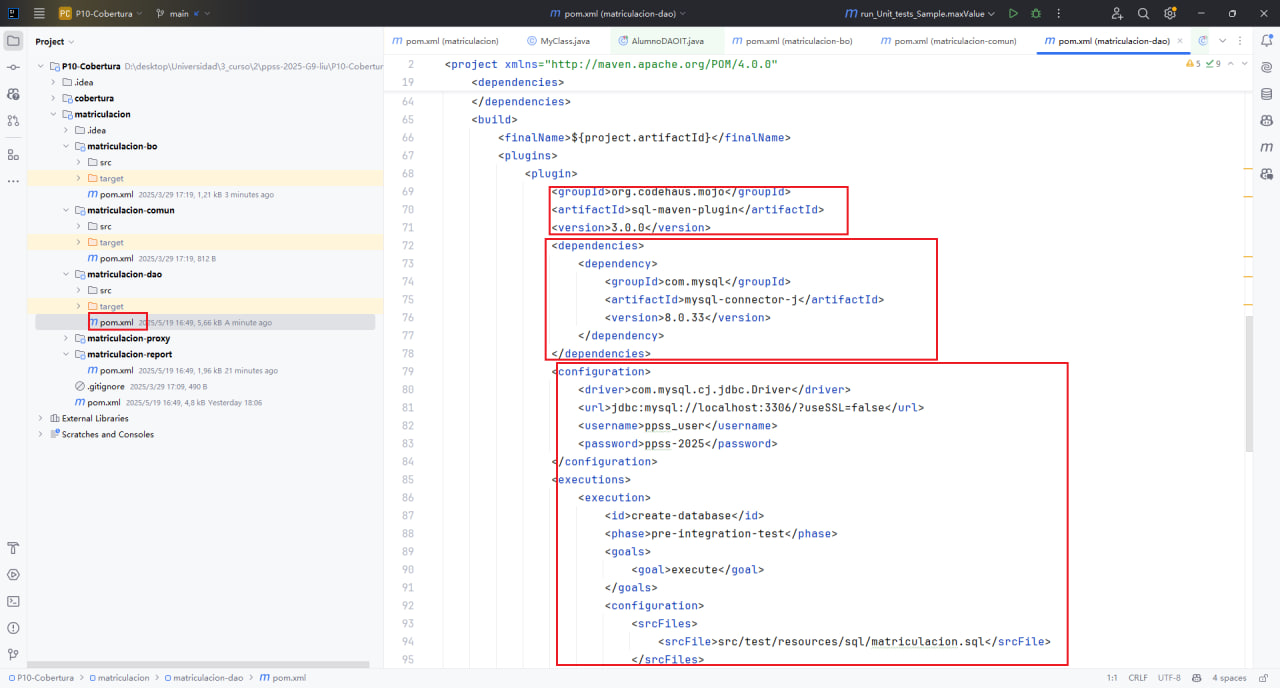Open the Problems tool window
Image resolution: width=1280 pixels, height=688 pixels.
pyautogui.click(x=13, y=628)
